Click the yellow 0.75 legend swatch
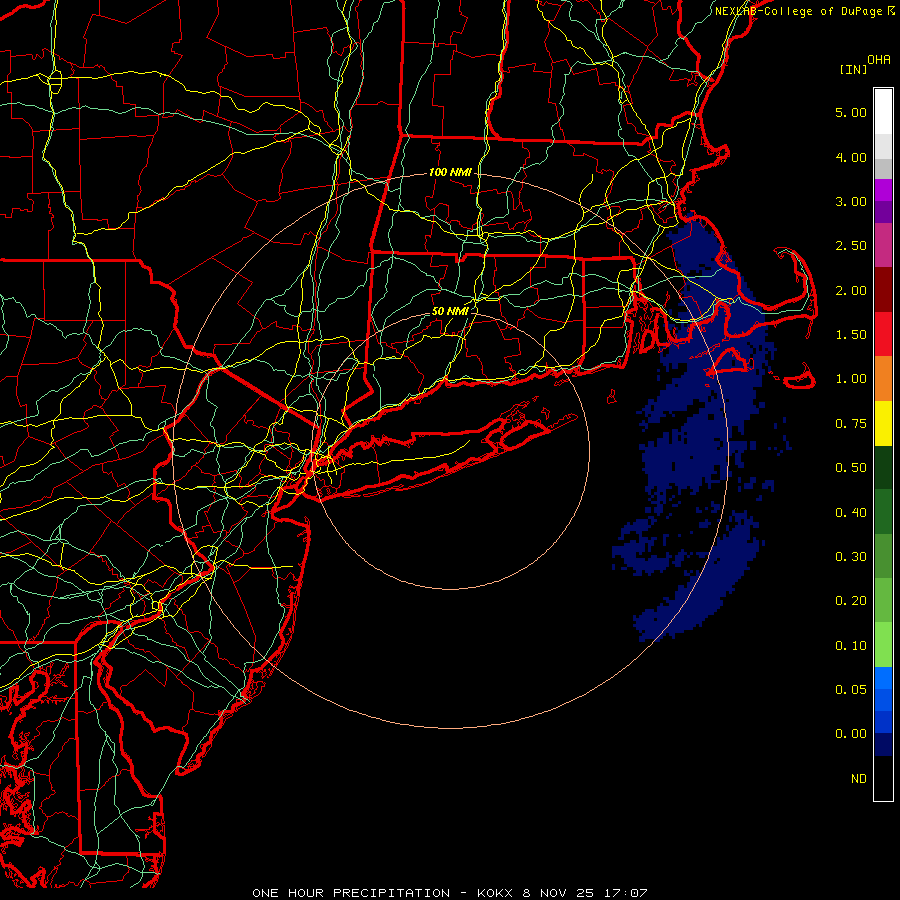 (x=883, y=423)
